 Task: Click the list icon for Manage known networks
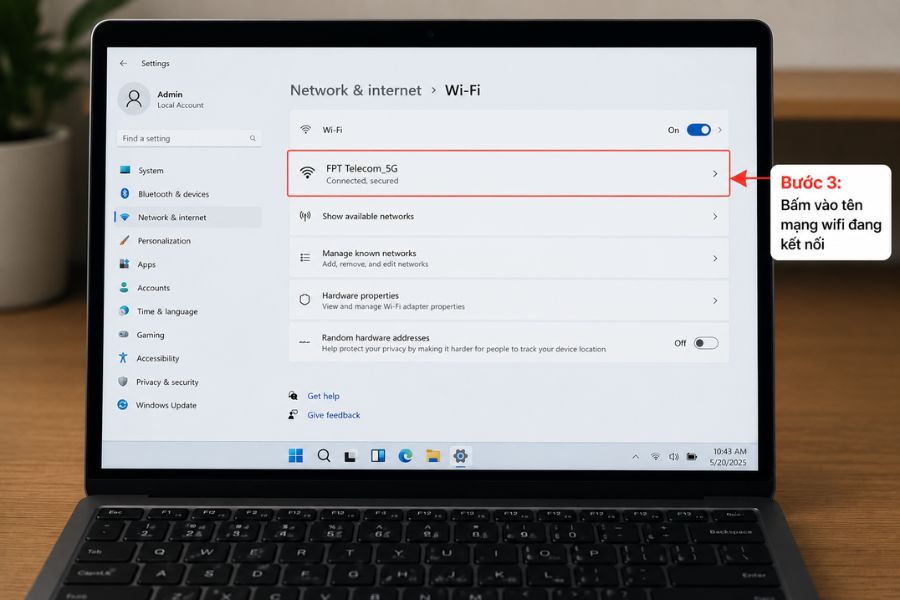(x=305, y=258)
